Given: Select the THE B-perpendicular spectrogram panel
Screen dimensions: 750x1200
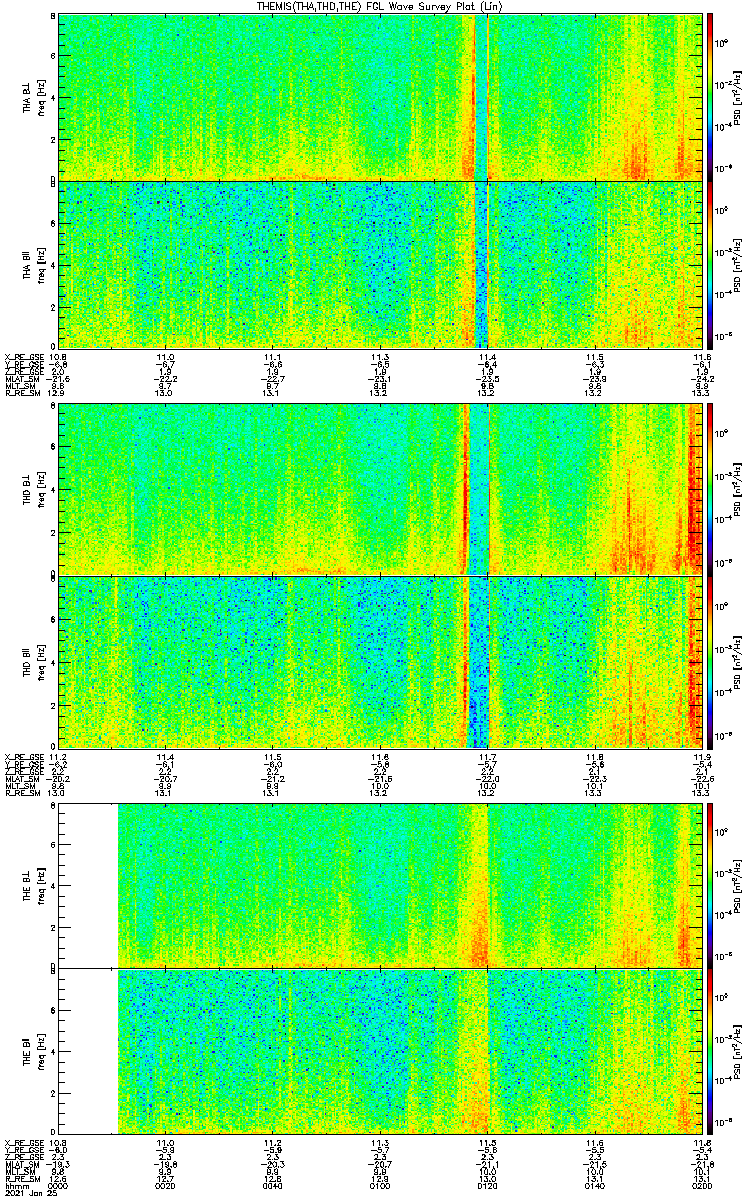Looking at the screenshot, I should (x=380, y=884).
